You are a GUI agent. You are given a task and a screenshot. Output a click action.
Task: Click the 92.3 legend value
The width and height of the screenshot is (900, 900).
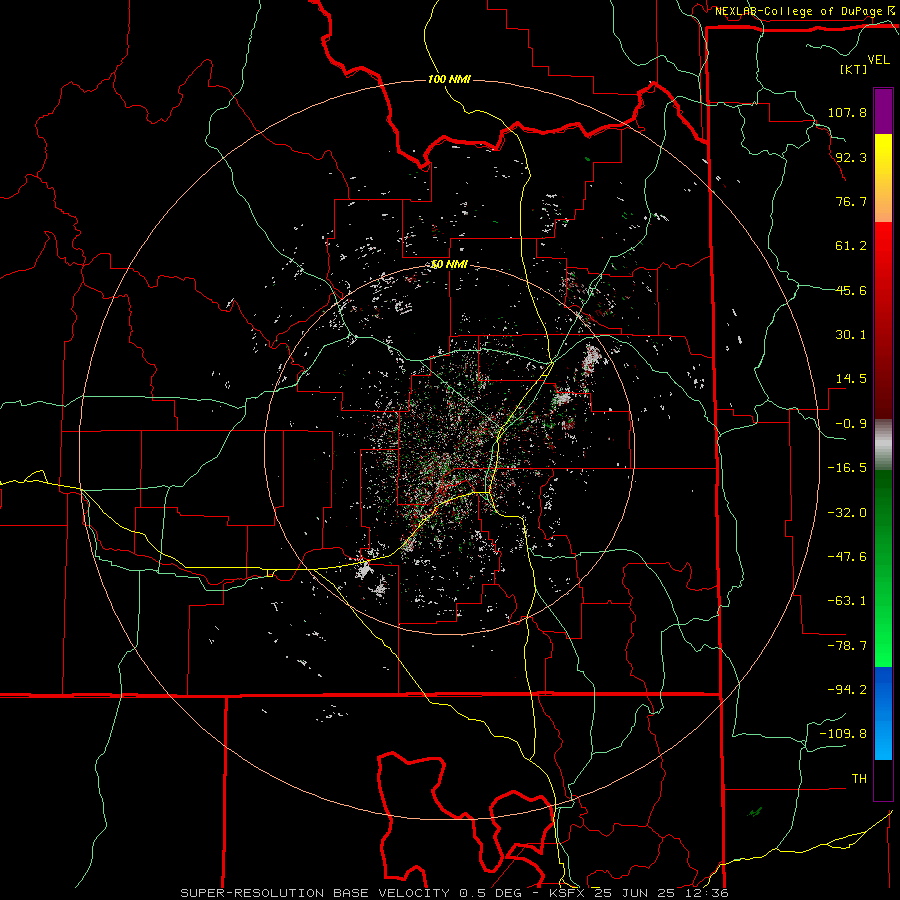tap(851, 157)
